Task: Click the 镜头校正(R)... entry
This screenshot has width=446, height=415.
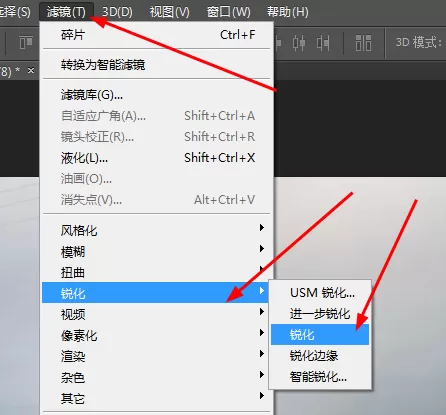Action: (x=157, y=137)
